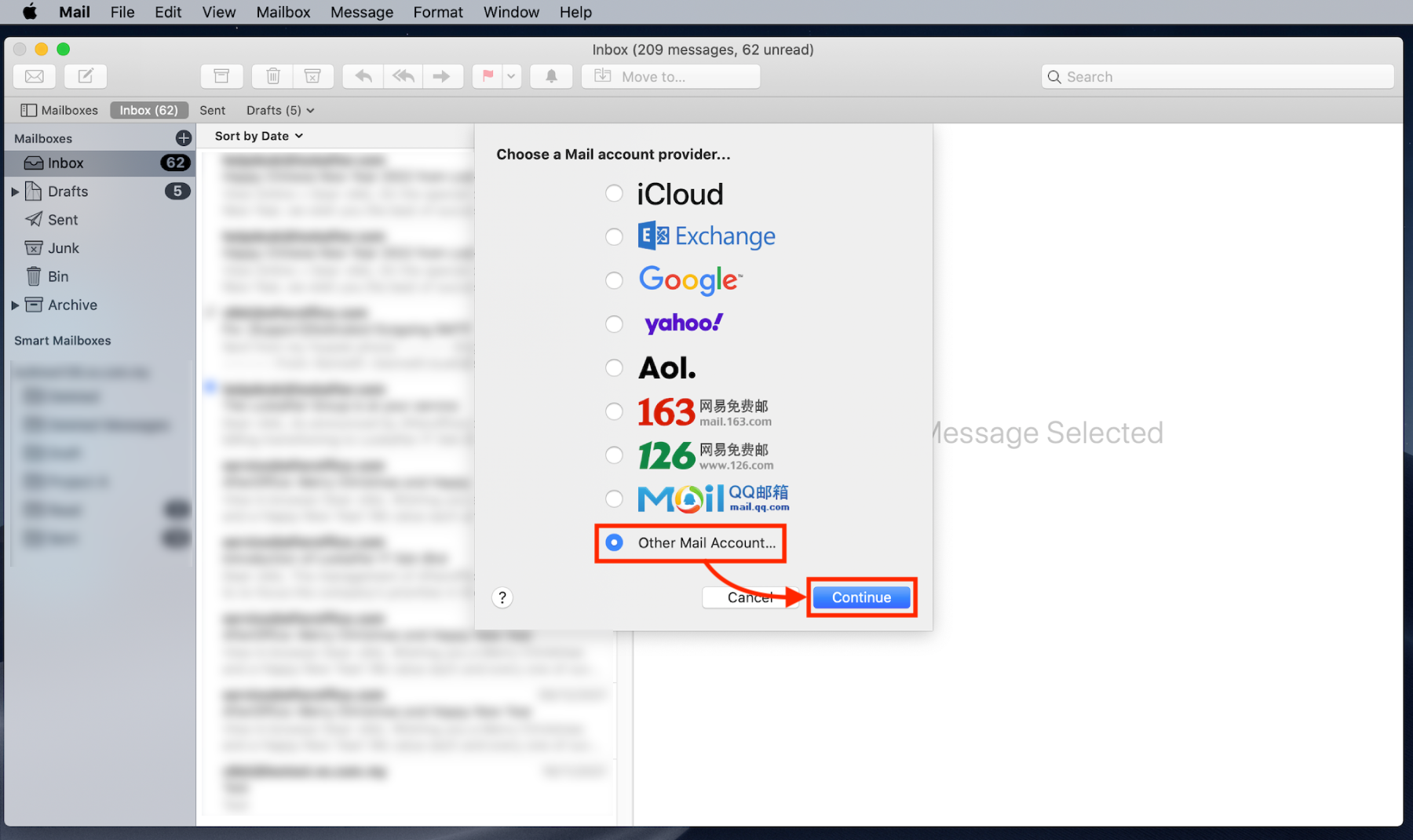1413x840 pixels.
Task: Open the Mailbox menu in menu bar
Action: [x=283, y=12]
